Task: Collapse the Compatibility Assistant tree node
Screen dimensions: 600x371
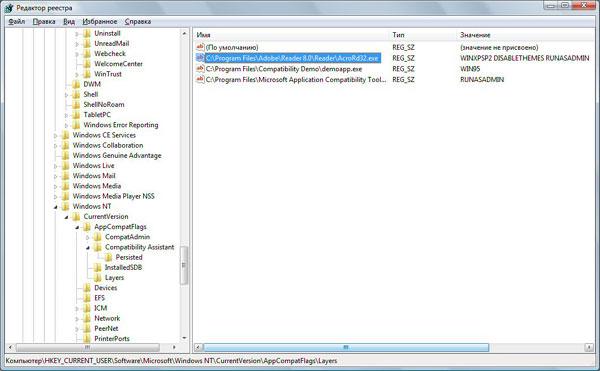Action: pyautogui.click(x=88, y=247)
